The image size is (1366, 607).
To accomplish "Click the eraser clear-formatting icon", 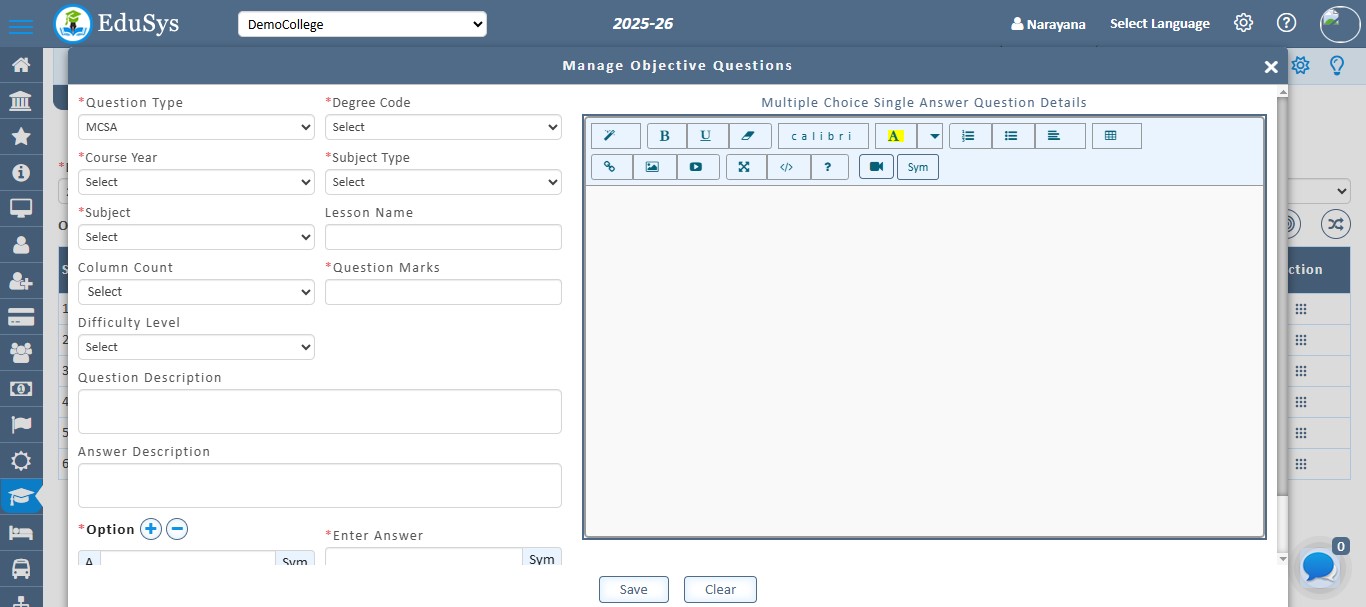I will (749, 136).
